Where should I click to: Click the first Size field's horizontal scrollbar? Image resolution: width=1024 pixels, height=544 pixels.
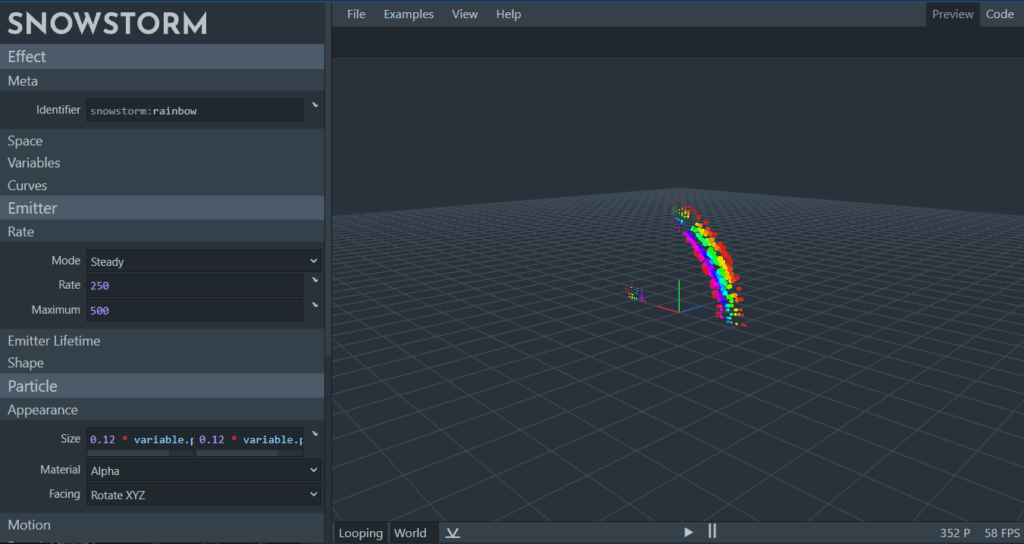tap(139, 453)
